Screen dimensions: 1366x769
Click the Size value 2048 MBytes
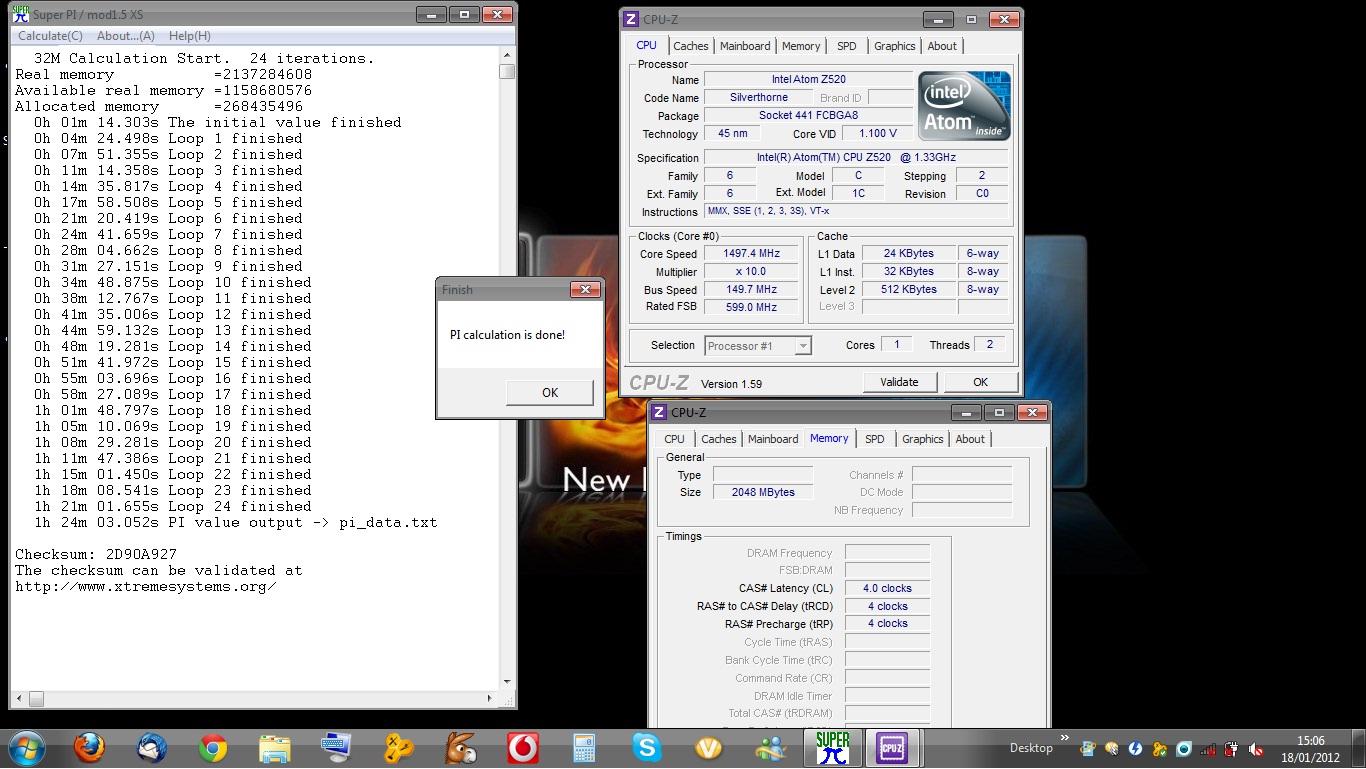[763, 492]
